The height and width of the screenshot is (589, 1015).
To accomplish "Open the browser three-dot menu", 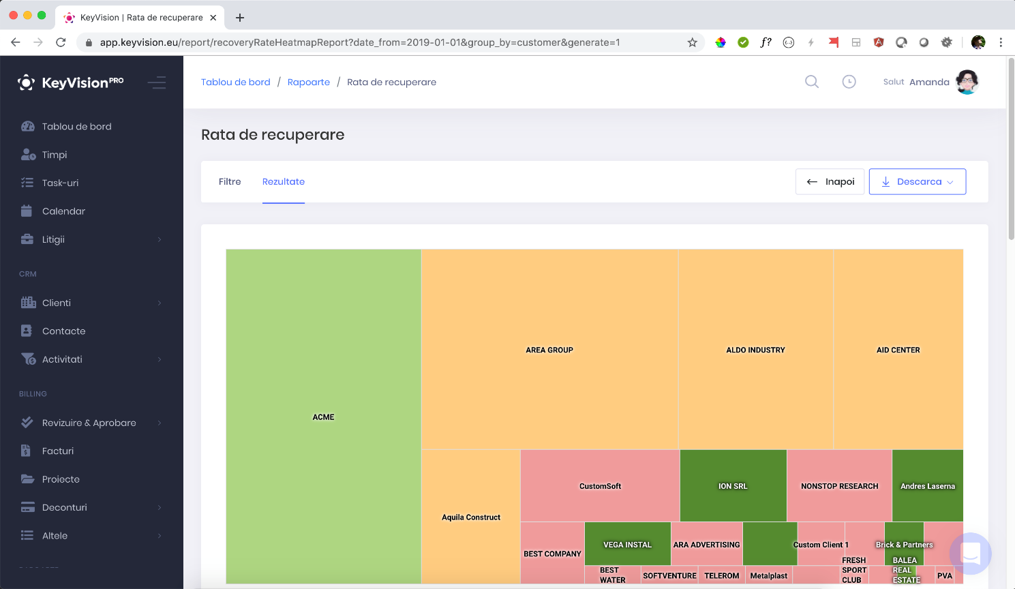I will 1001,42.
